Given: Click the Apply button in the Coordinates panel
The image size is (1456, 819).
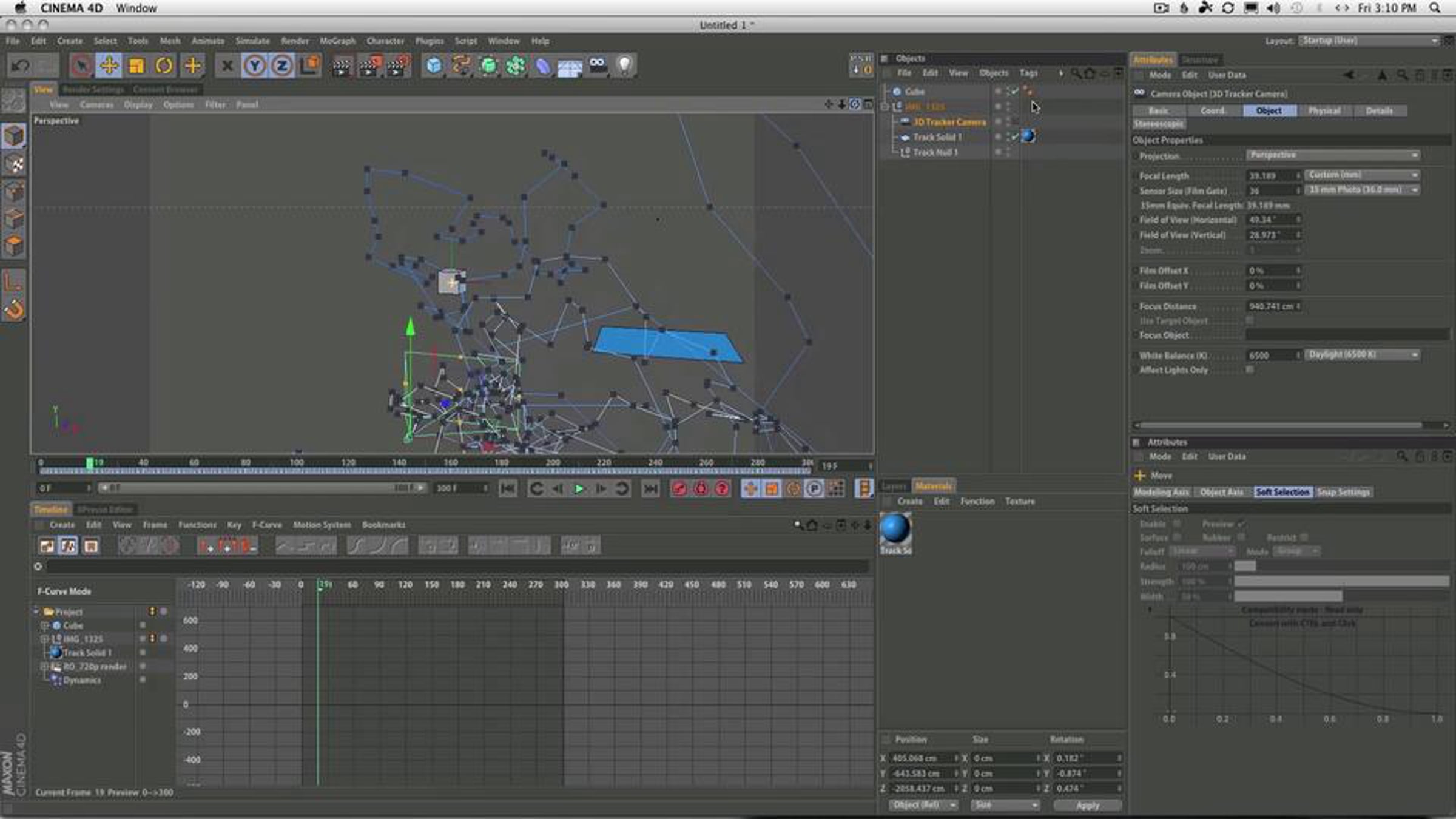Looking at the screenshot, I should click(1087, 805).
